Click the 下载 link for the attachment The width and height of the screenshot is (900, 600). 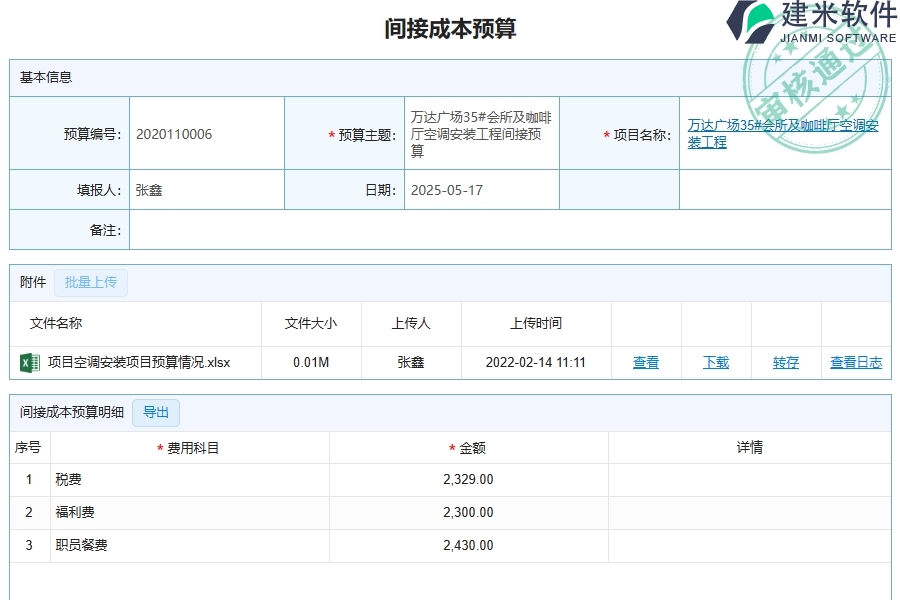[716, 362]
